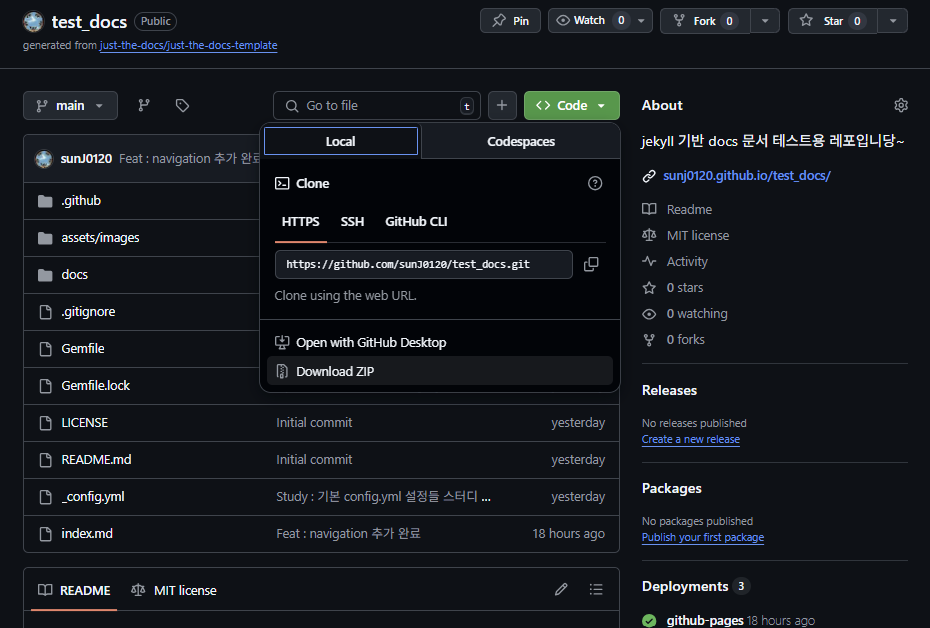Collapse the green Code dropdown
Screen dimensions: 930x628
tap(572, 106)
